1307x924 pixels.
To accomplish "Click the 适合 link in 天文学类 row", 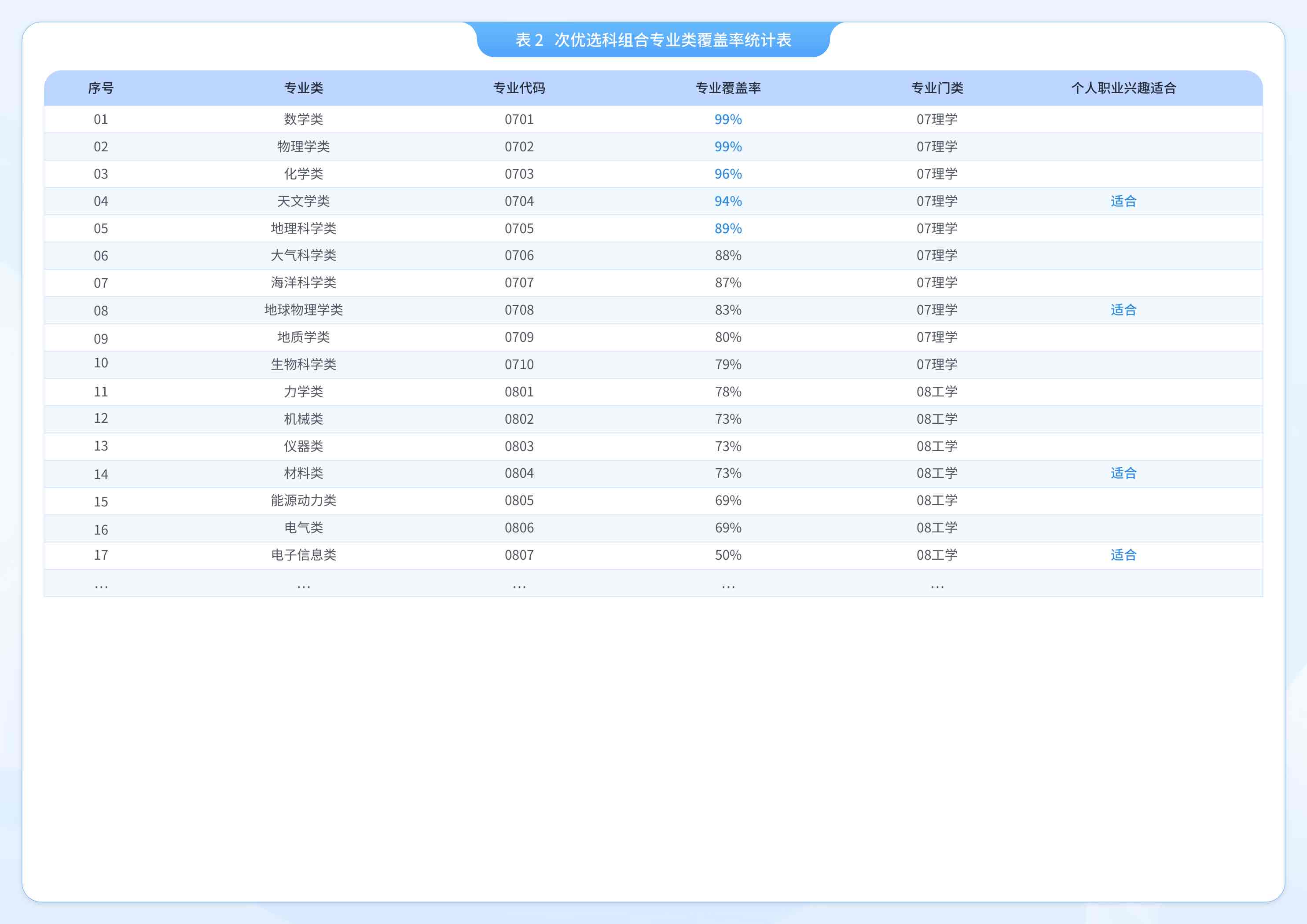I will tap(1123, 201).
